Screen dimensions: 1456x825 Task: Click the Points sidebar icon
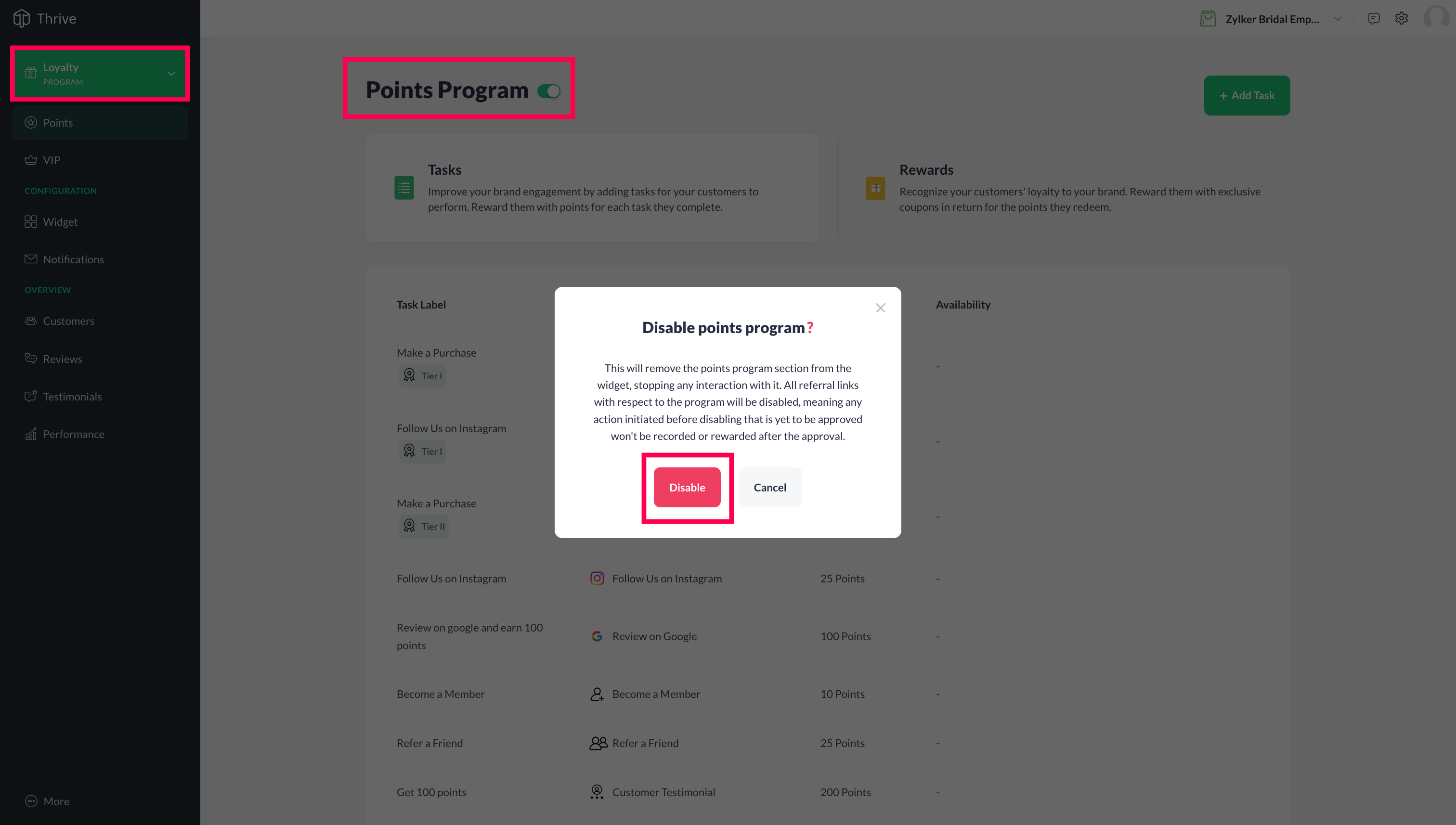pyautogui.click(x=31, y=122)
